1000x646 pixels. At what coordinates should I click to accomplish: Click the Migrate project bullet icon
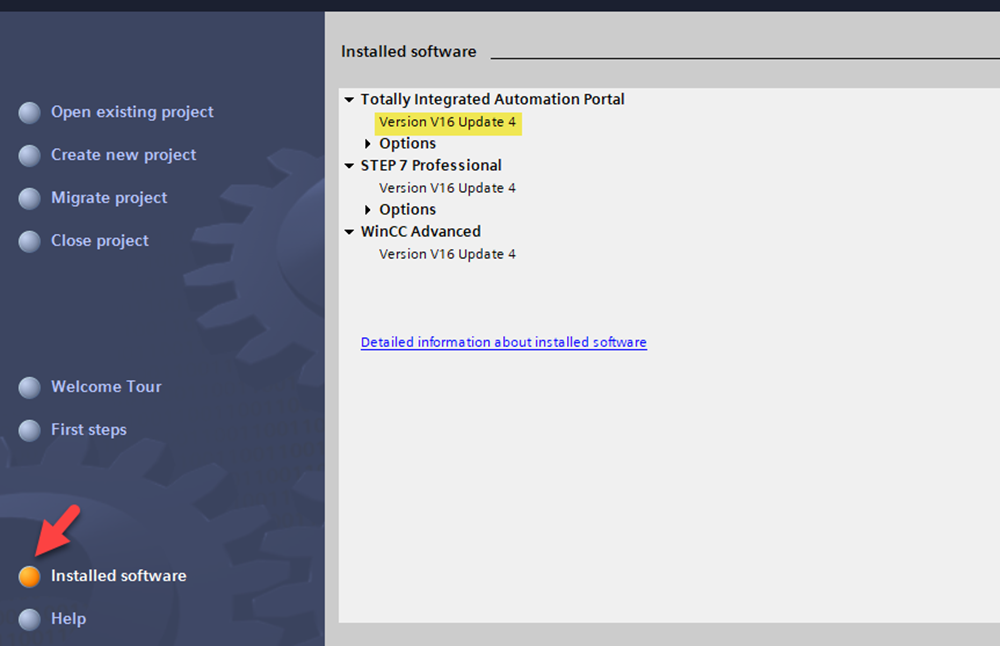(29, 198)
